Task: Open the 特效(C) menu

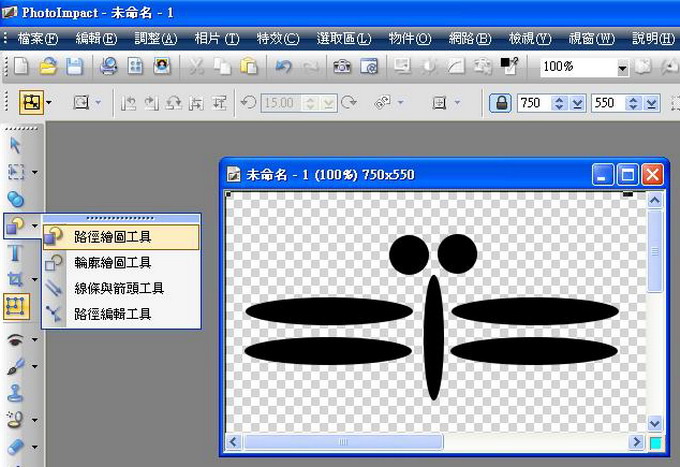Action: (x=278, y=39)
